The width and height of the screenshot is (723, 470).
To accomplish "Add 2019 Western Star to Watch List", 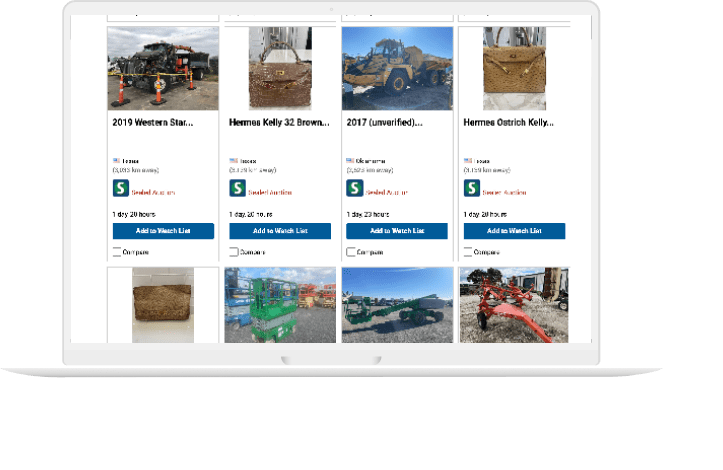I will (x=163, y=231).
